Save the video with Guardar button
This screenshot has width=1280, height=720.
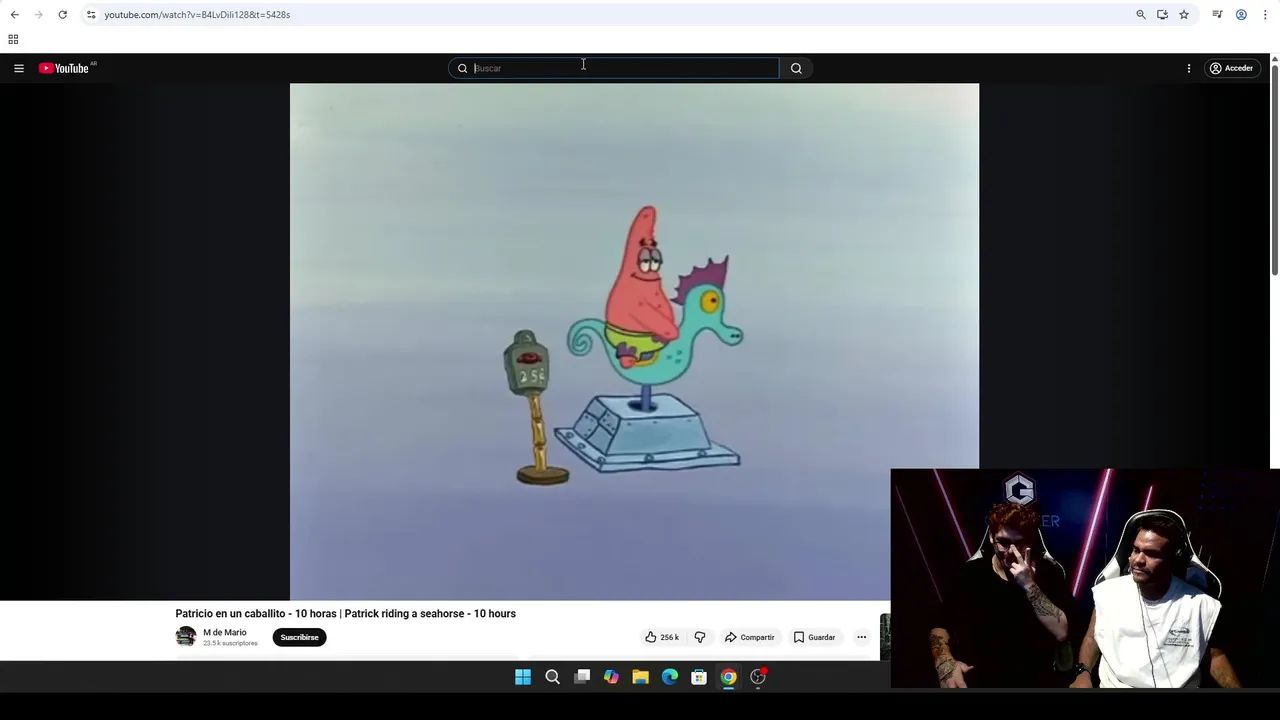click(814, 637)
